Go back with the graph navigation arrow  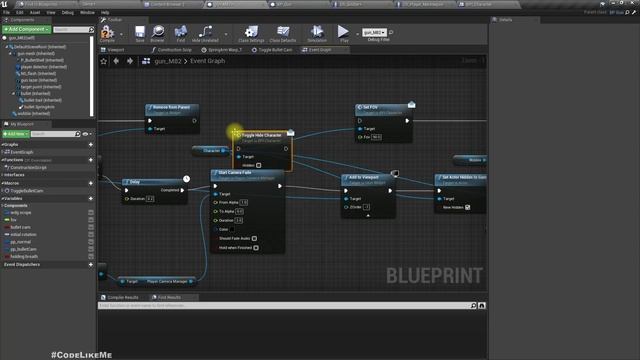point(116,61)
